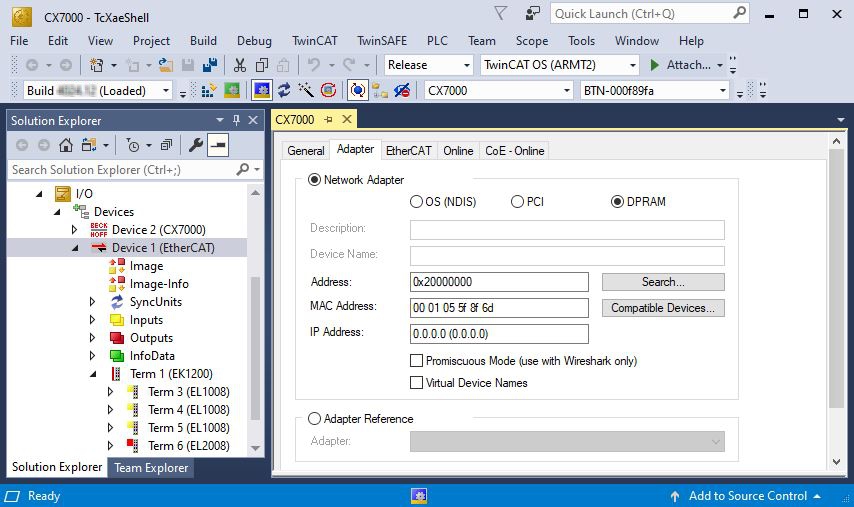Click the Address input field

(499, 282)
